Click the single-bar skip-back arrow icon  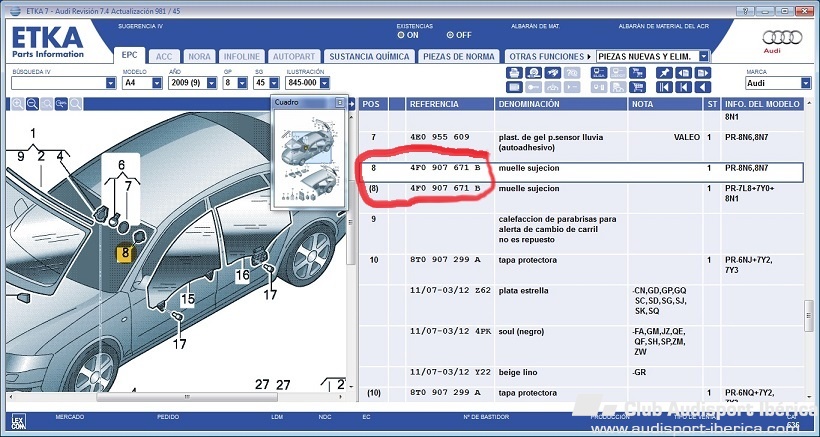coord(684,87)
